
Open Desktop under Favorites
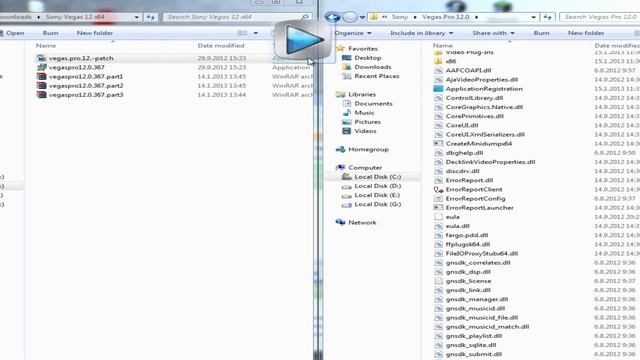pyautogui.click(x=367, y=58)
